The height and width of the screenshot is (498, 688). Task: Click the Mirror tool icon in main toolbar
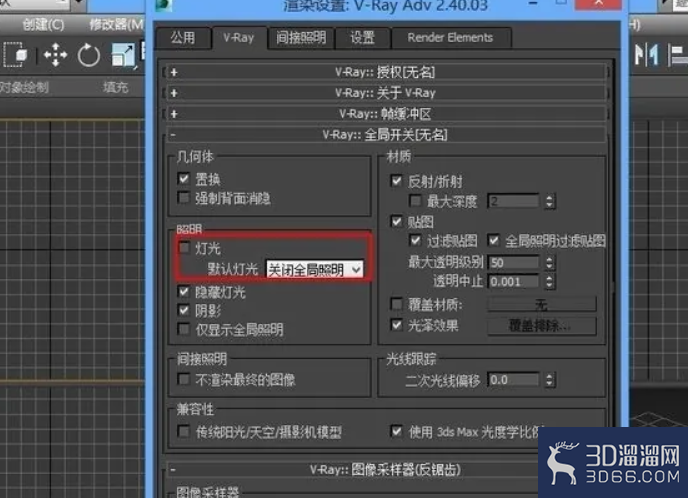[x=647, y=56]
